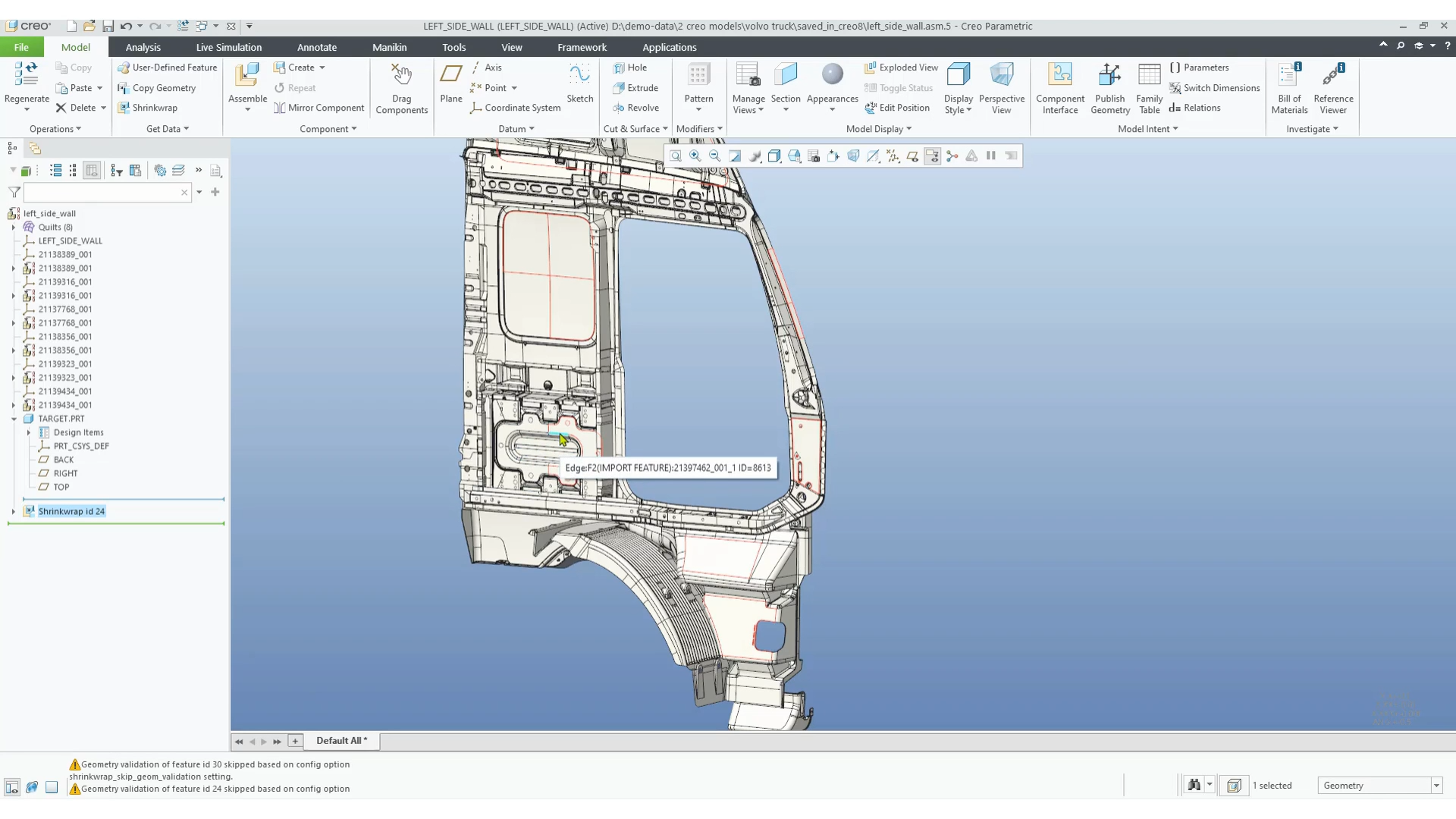Toggle Perspective View
Screen dimensions: 1456x819
[1001, 88]
